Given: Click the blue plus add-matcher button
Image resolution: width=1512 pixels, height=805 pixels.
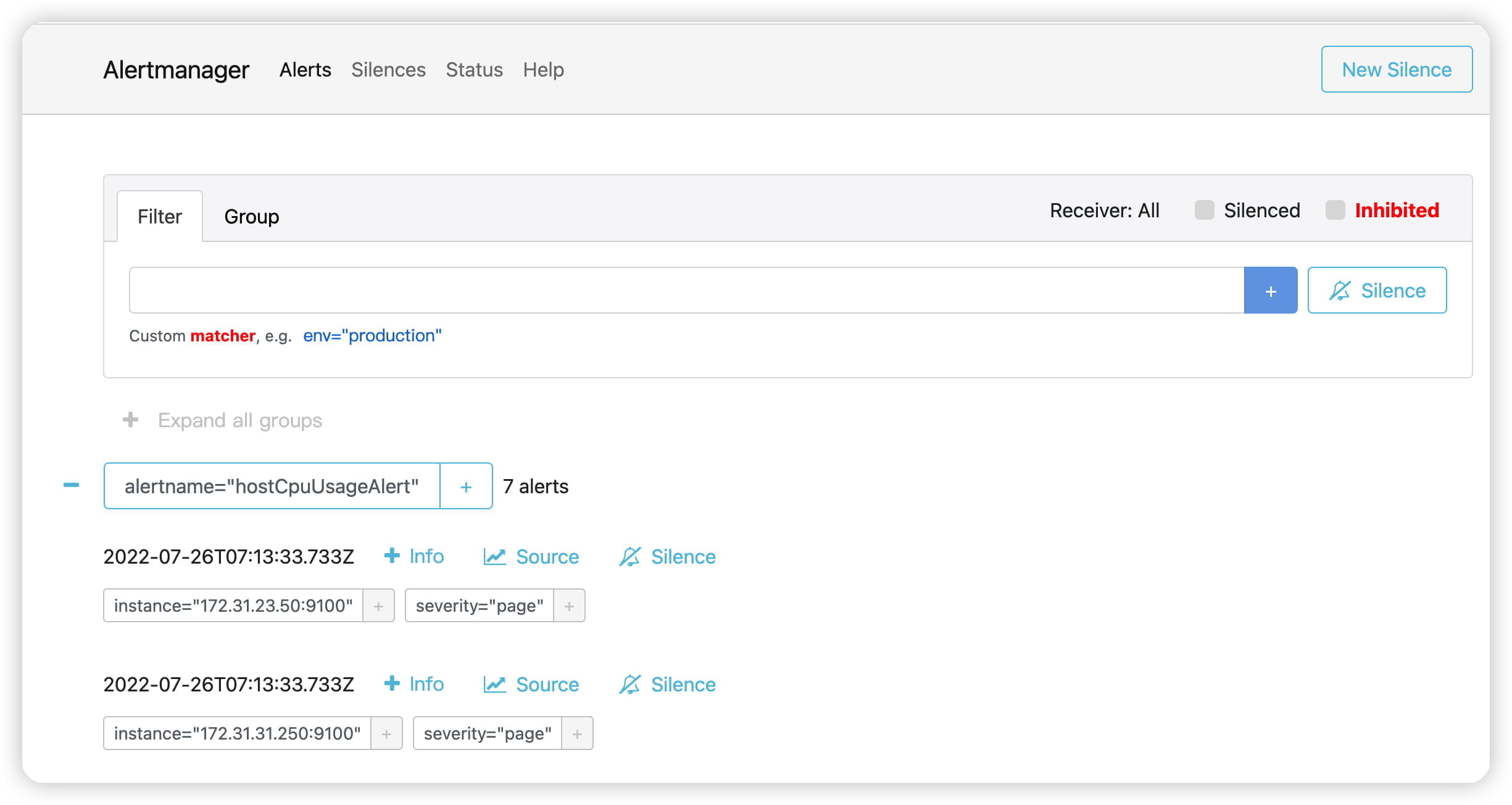Looking at the screenshot, I should (x=1271, y=290).
